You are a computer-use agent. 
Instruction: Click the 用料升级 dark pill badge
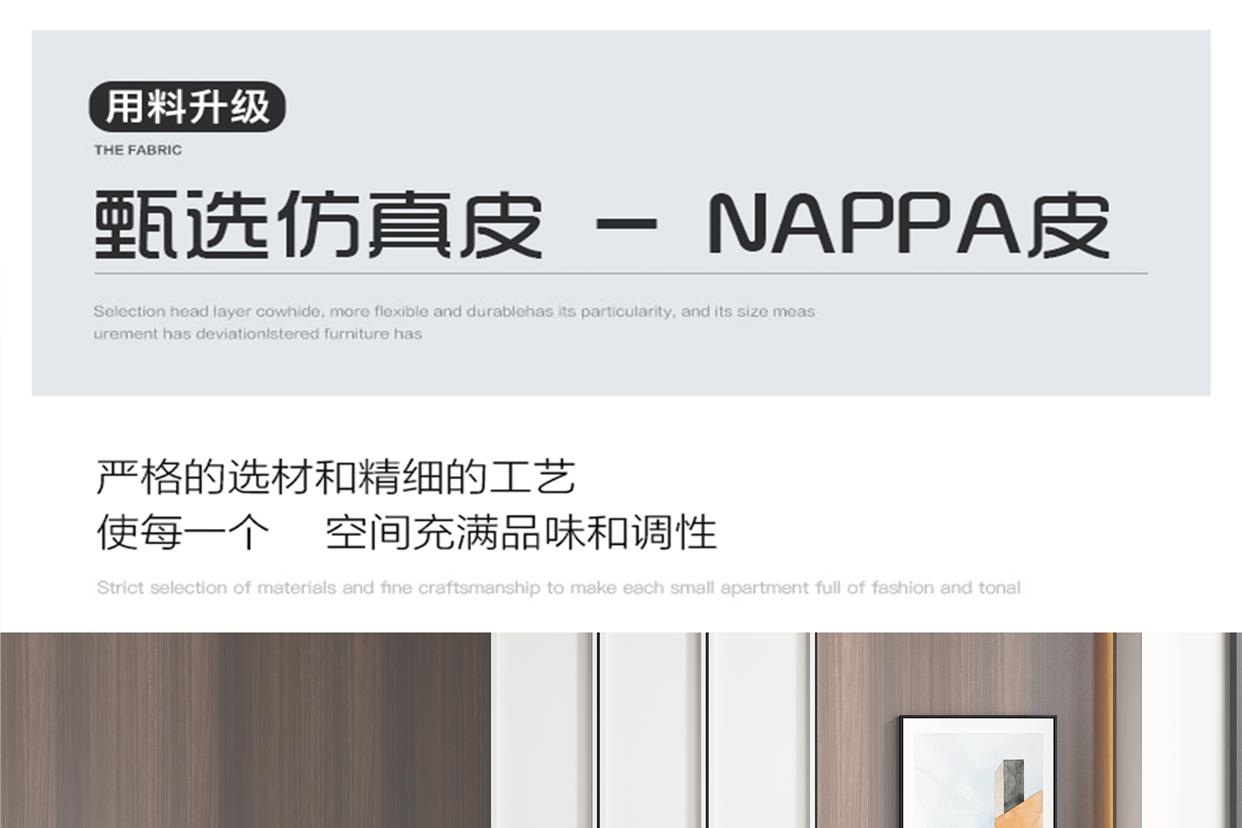pos(187,107)
